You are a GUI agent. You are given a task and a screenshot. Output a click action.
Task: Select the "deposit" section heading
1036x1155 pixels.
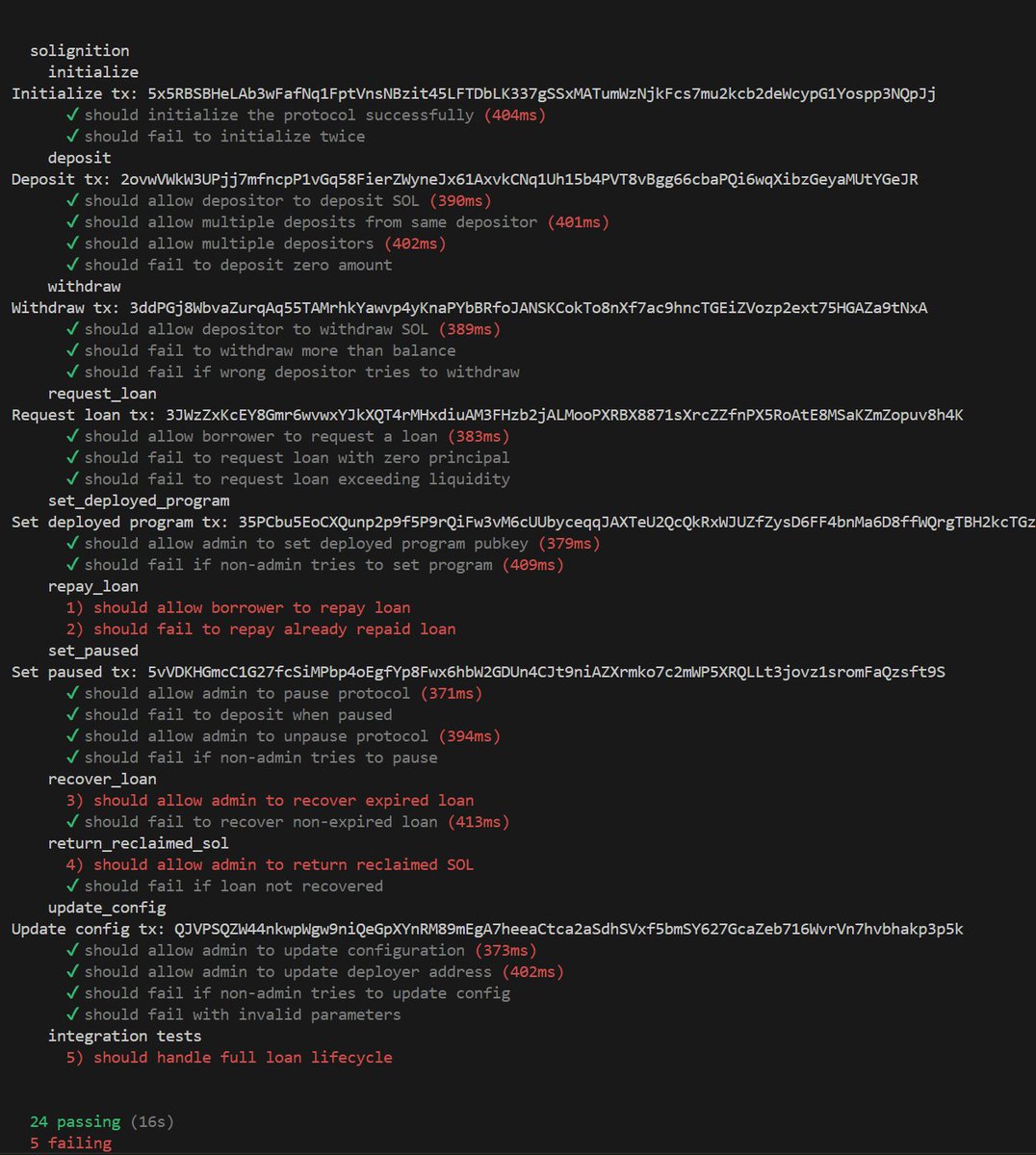point(80,158)
